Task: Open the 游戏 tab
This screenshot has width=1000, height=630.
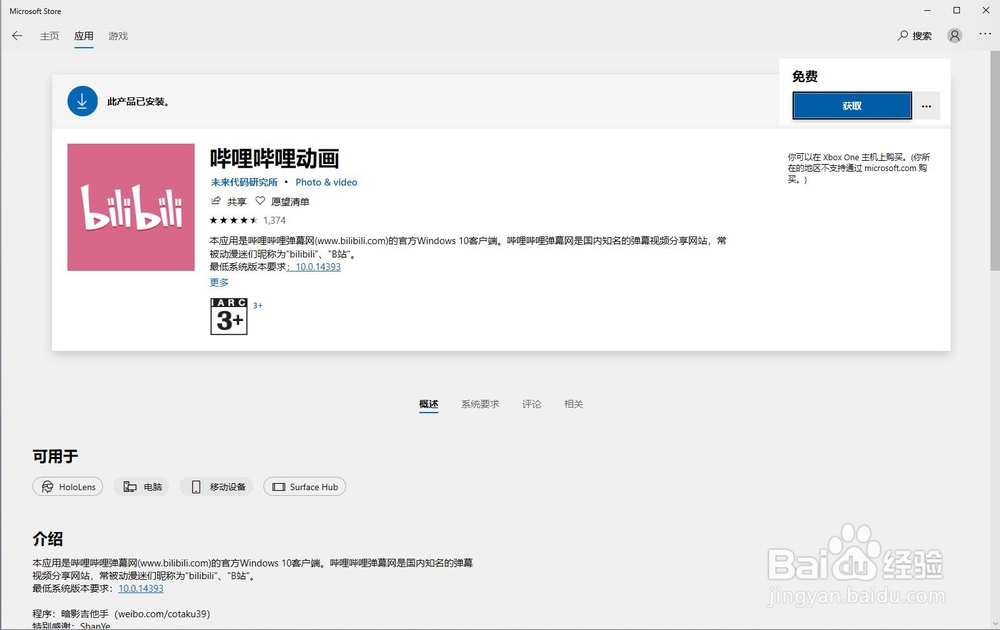Action: tap(118, 36)
